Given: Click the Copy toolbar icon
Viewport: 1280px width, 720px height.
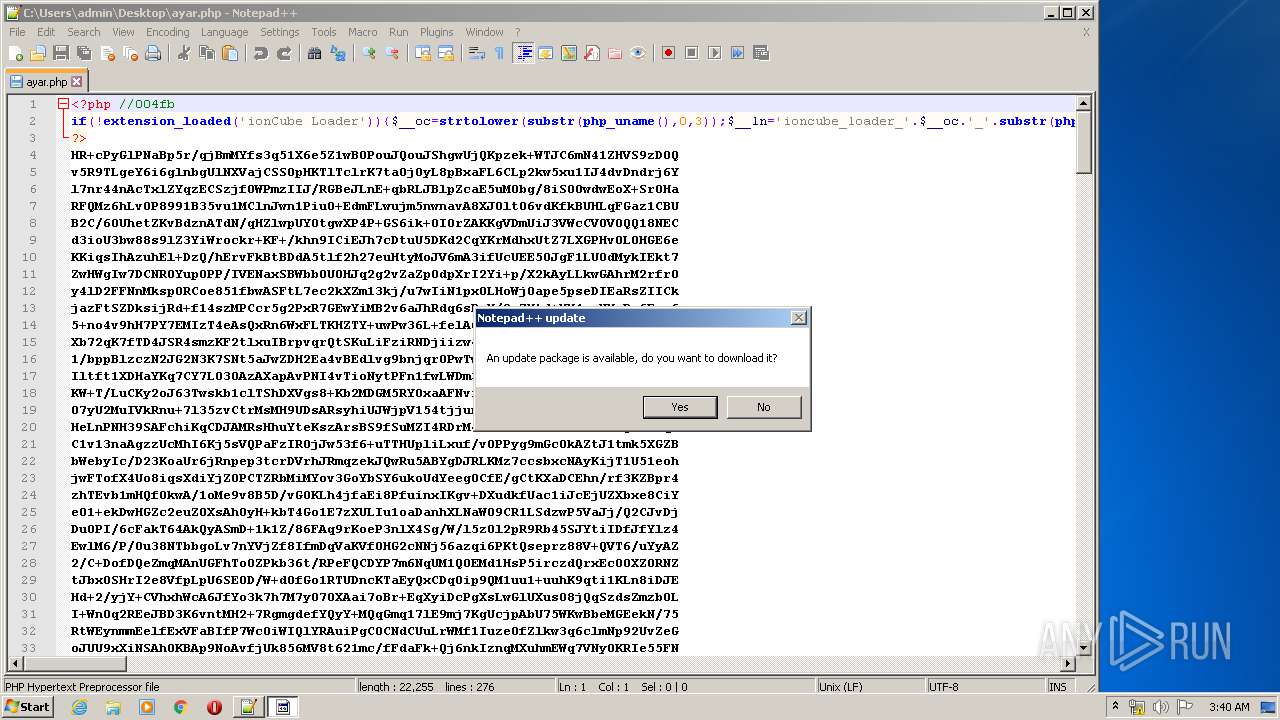Looking at the screenshot, I should (x=206, y=53).
